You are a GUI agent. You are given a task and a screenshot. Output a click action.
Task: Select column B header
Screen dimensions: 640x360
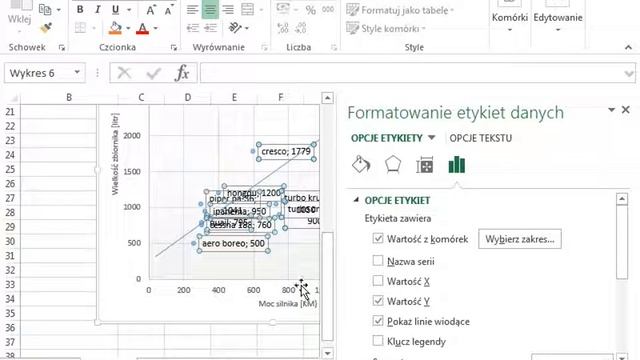(x=69, y=98)
